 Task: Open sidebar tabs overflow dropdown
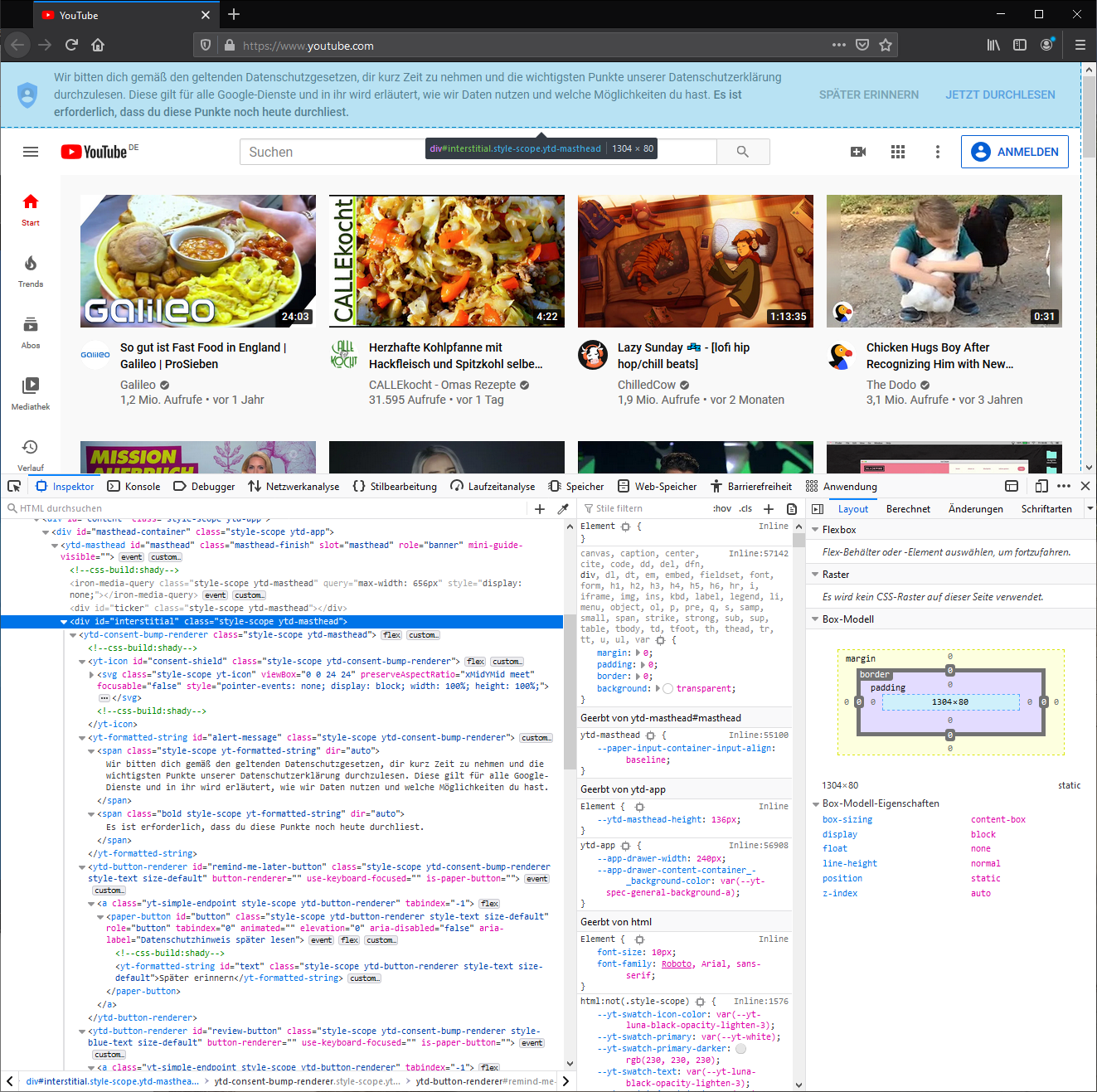coord(1090,508)
